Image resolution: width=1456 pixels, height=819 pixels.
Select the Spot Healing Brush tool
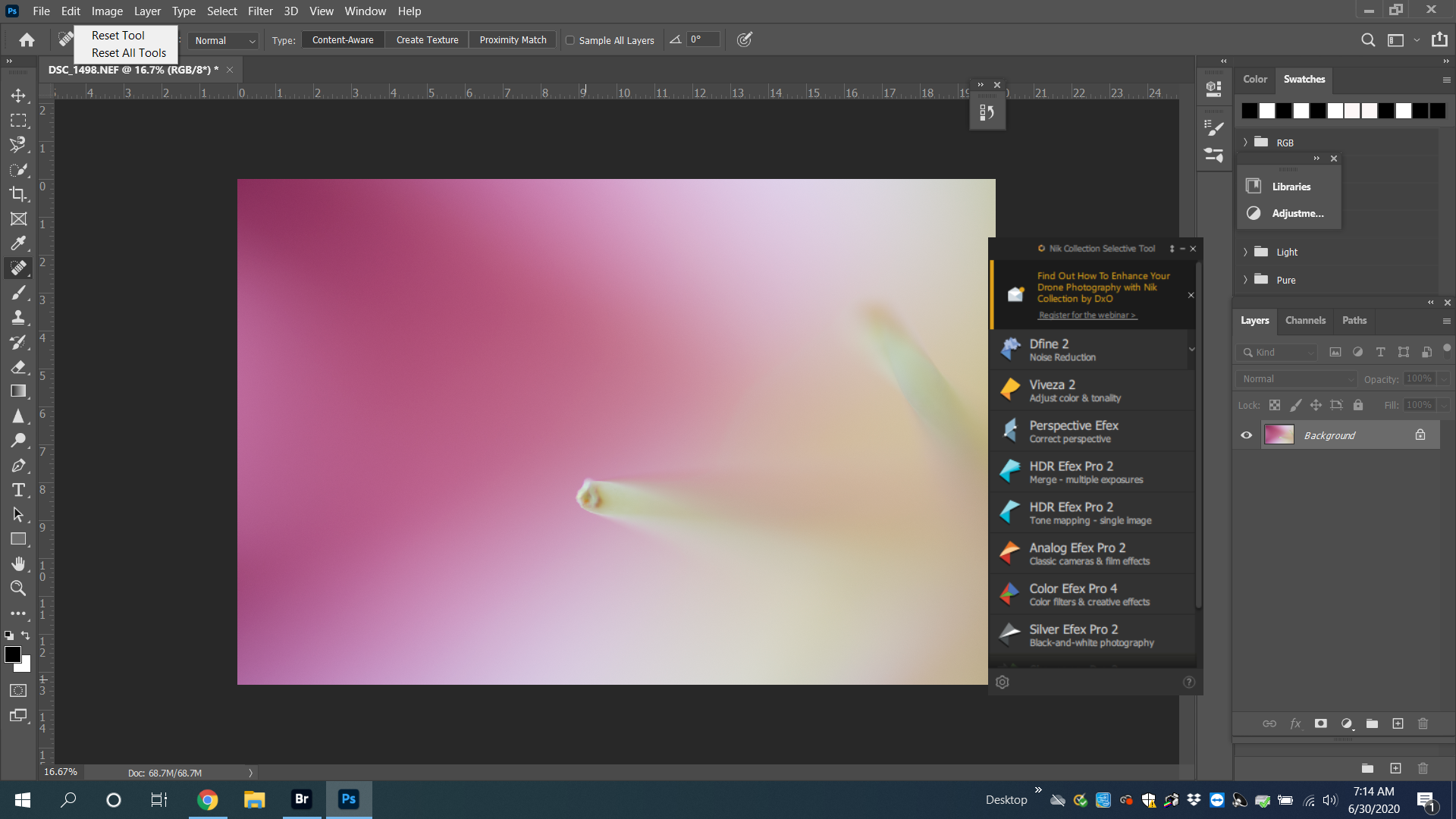18,268
